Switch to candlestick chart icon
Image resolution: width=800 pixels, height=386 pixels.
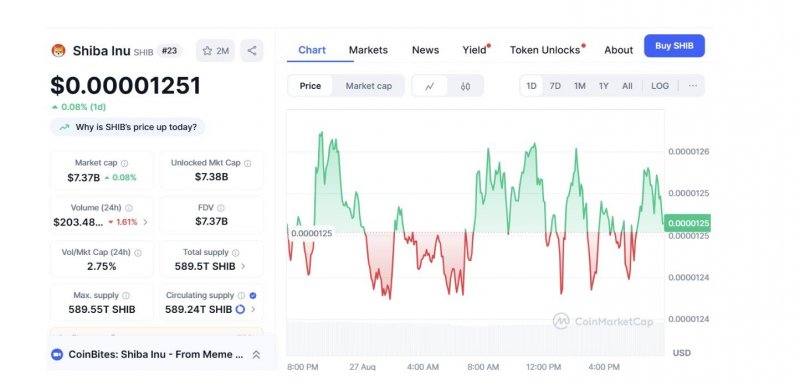tap(465, 86)
